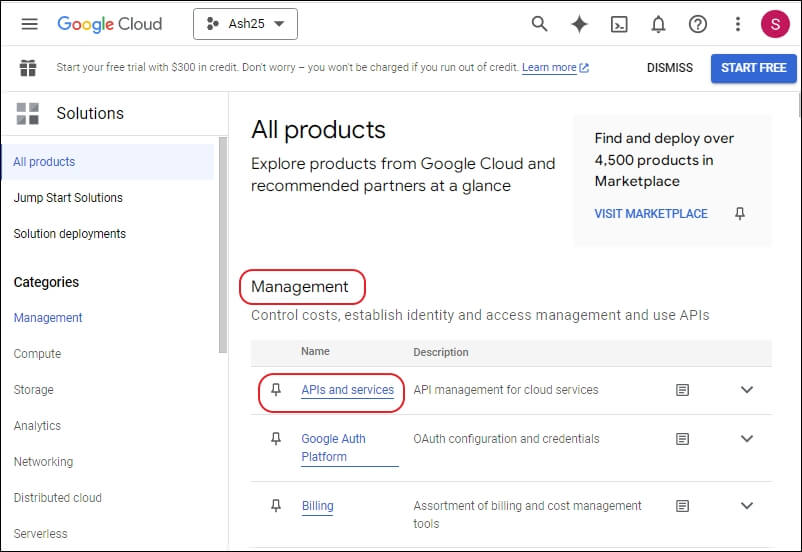The width and height of the screenshot is (802, 552).
Task: Jump to Analytics category
Action: point(37,426)
